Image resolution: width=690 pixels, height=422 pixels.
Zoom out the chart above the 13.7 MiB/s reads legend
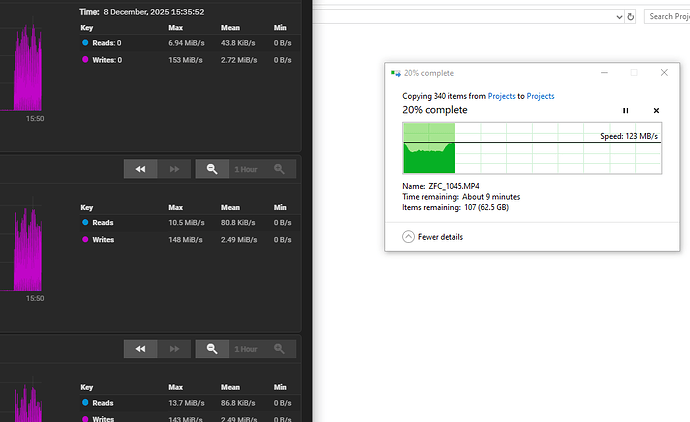tap(212, 349)
